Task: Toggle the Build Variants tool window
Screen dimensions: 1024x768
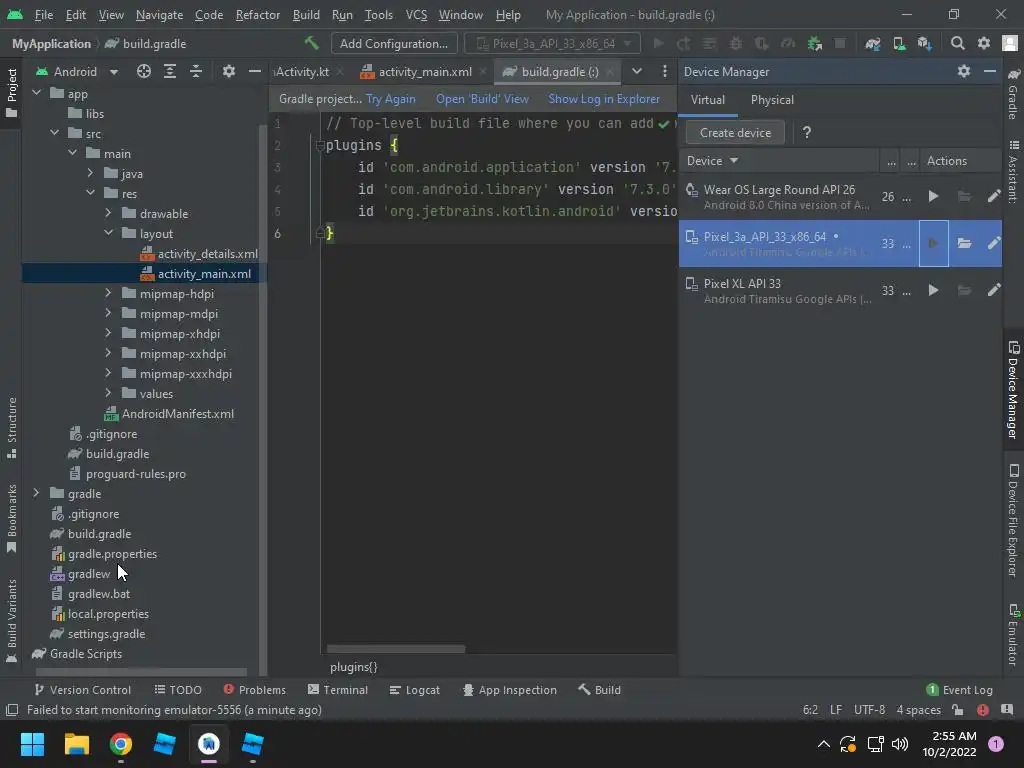Action: [11, 620]
